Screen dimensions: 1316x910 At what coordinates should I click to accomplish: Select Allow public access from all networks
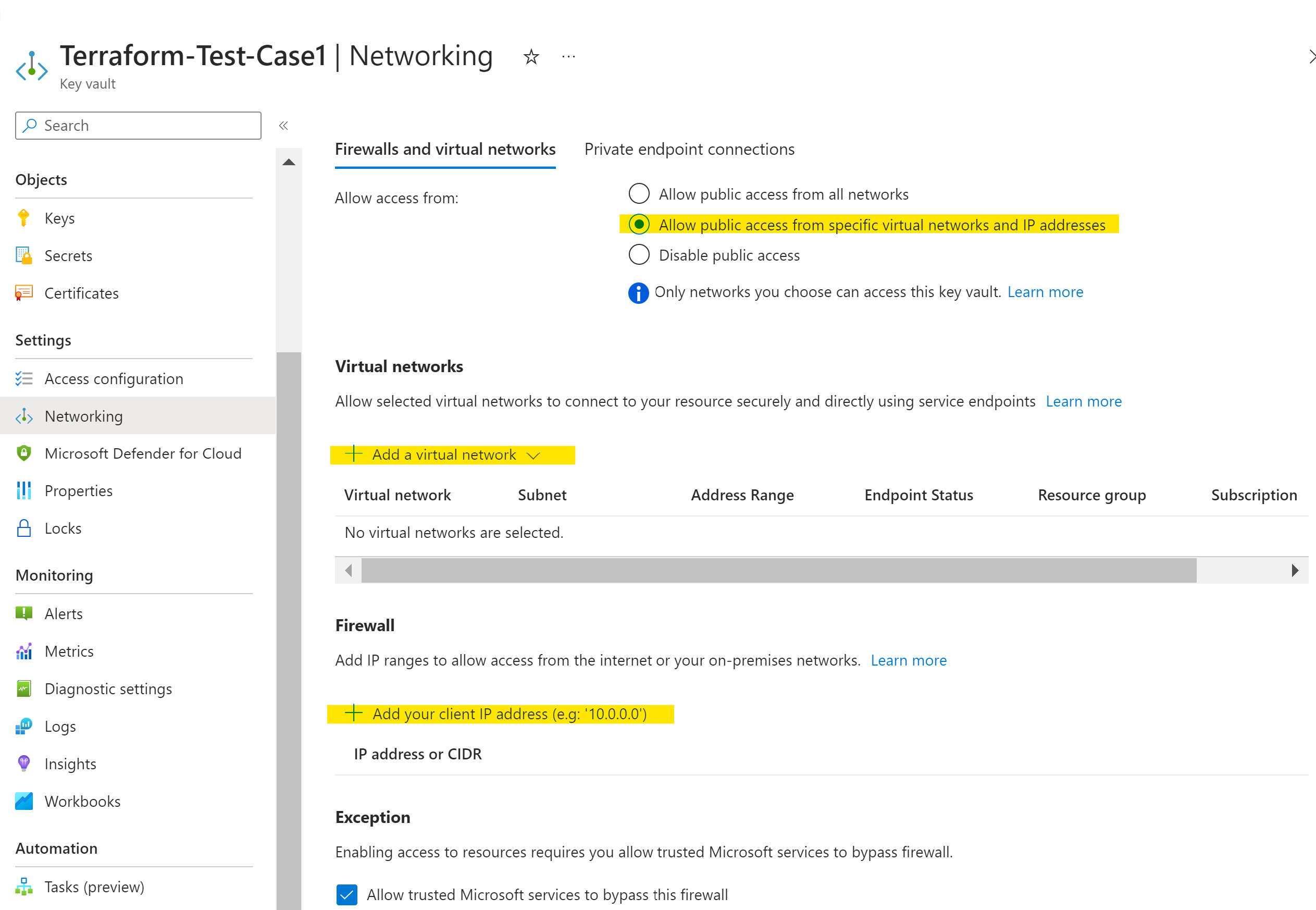638,194
